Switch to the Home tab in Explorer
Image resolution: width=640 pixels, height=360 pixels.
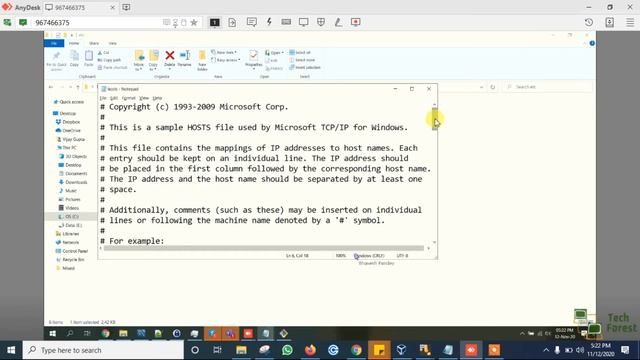click(x=74, y=43)
